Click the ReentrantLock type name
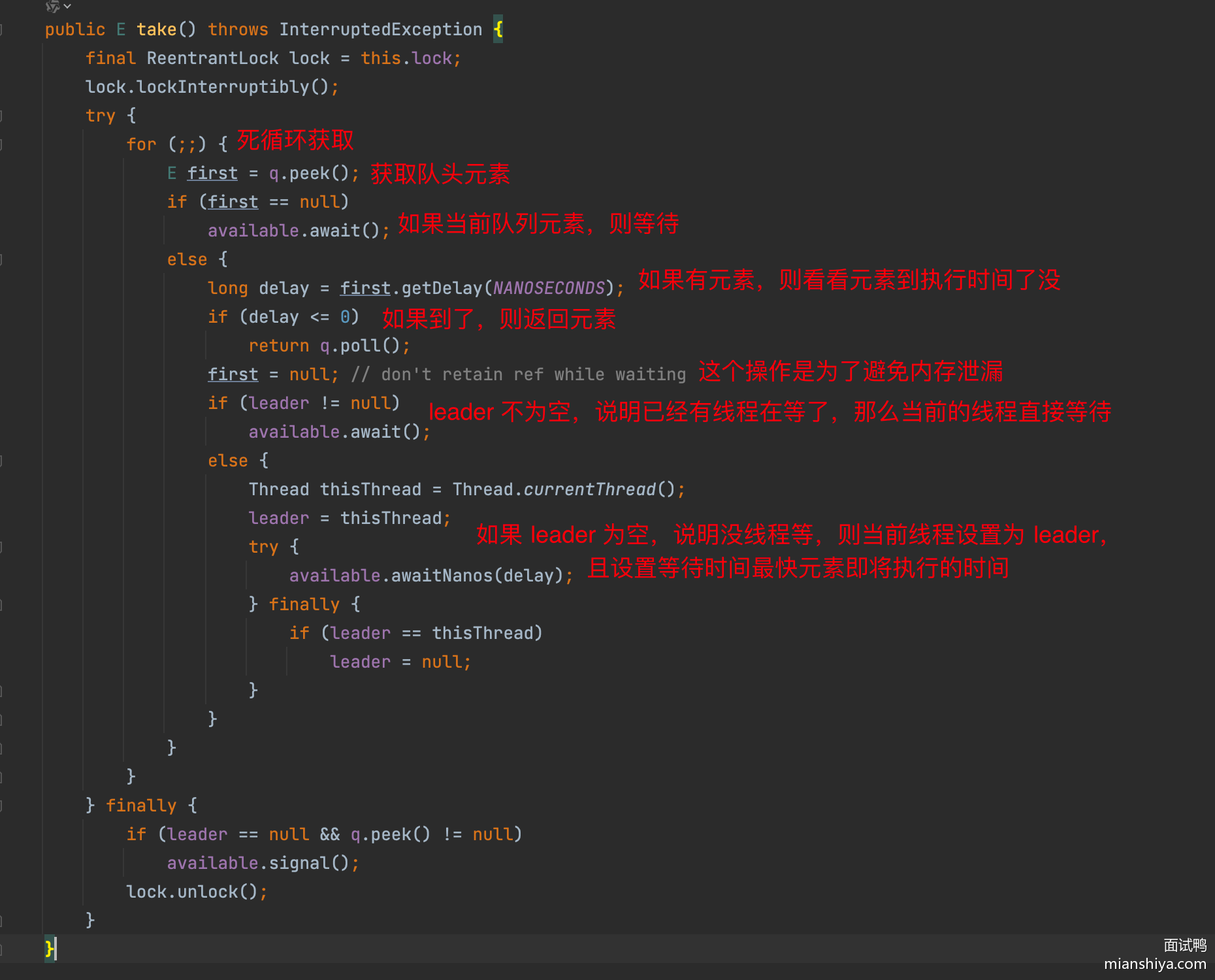The image size is (1215, 980). click(x=212, y=59)
